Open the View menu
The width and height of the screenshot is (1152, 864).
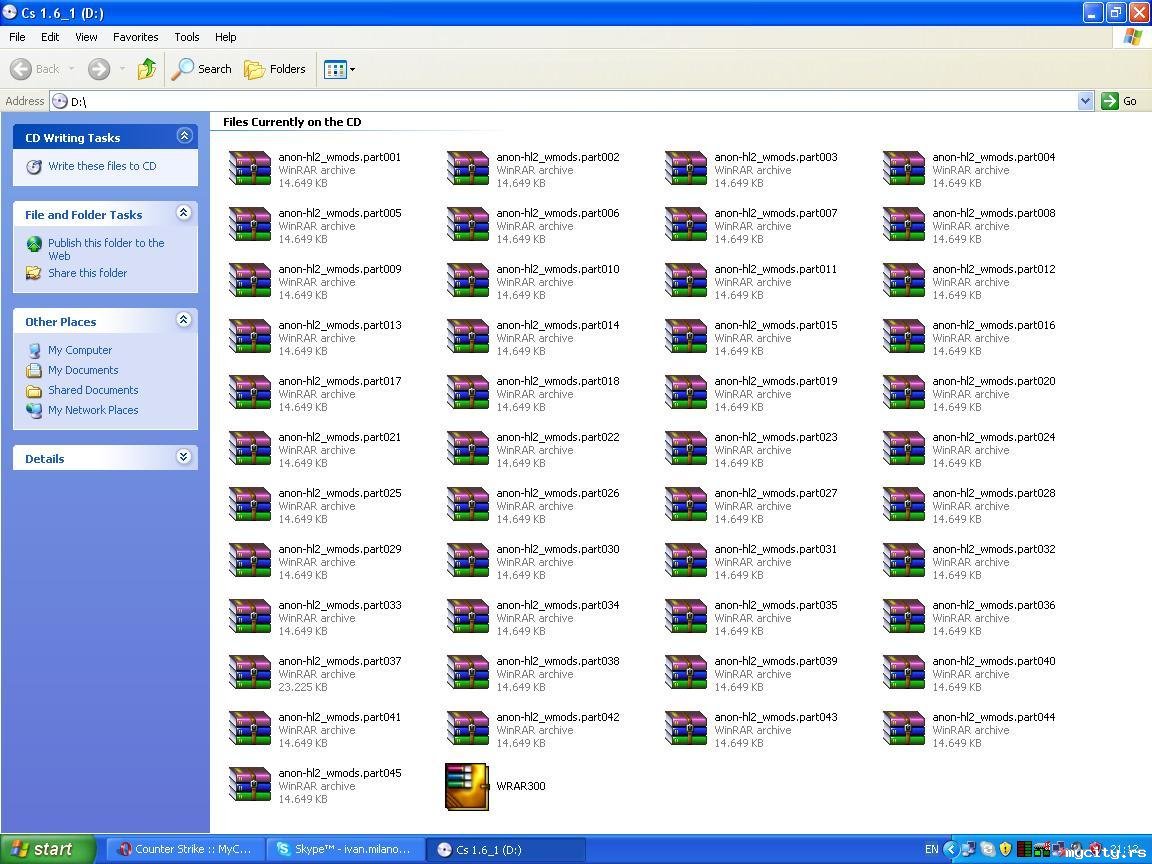86,37
